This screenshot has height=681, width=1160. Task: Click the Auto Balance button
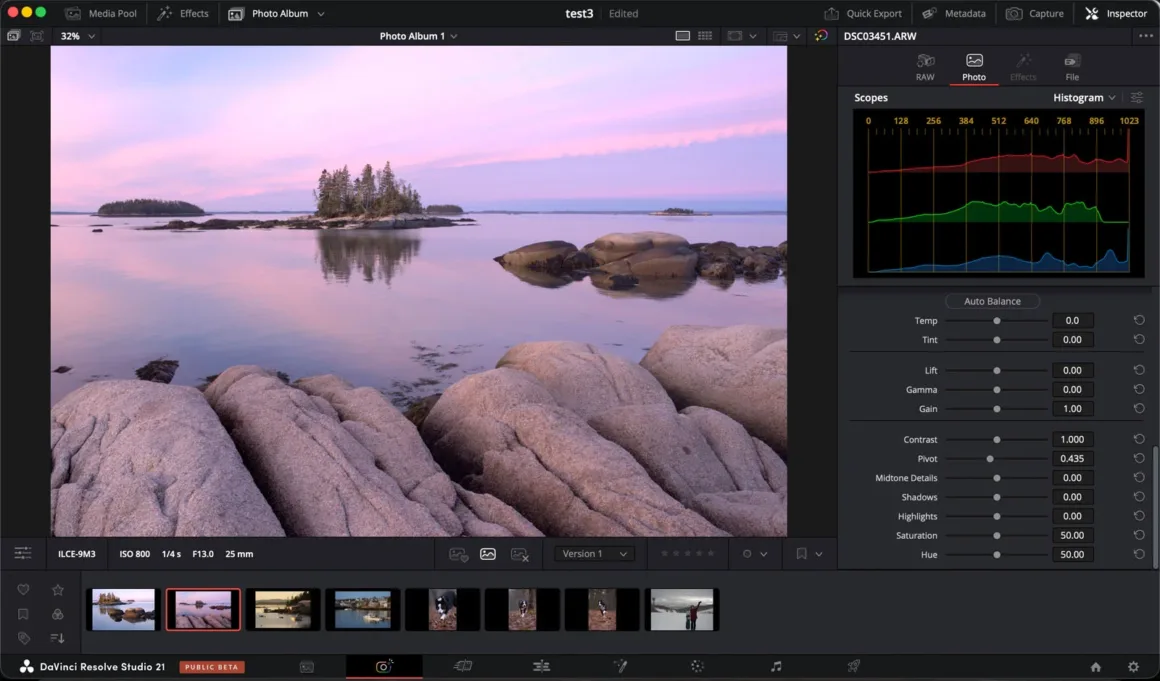tap(992, 301)
